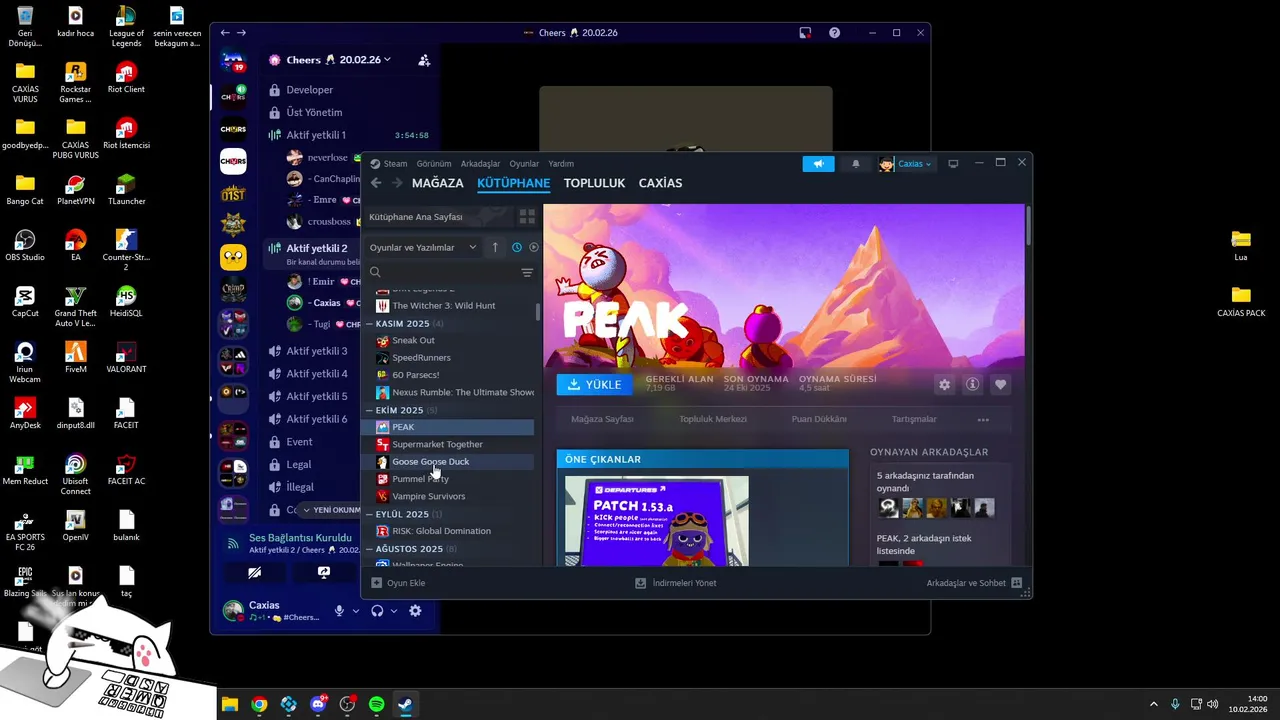Switch library to grid collections view
Viewport: 1280px width, 720px height.
[x=527, y=217]
